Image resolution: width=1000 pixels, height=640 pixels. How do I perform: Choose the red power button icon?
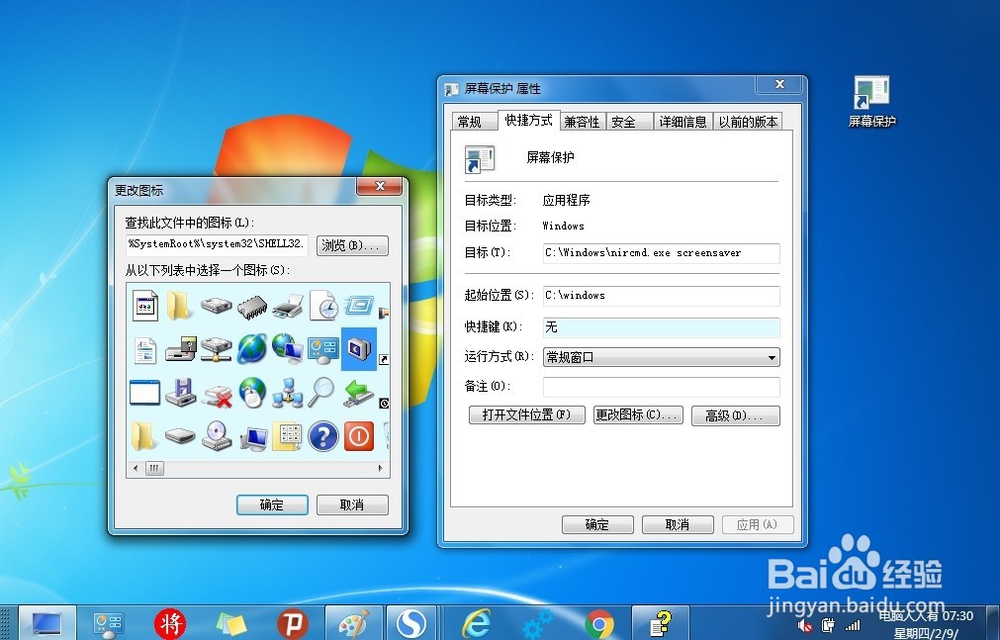pos(359,437)
